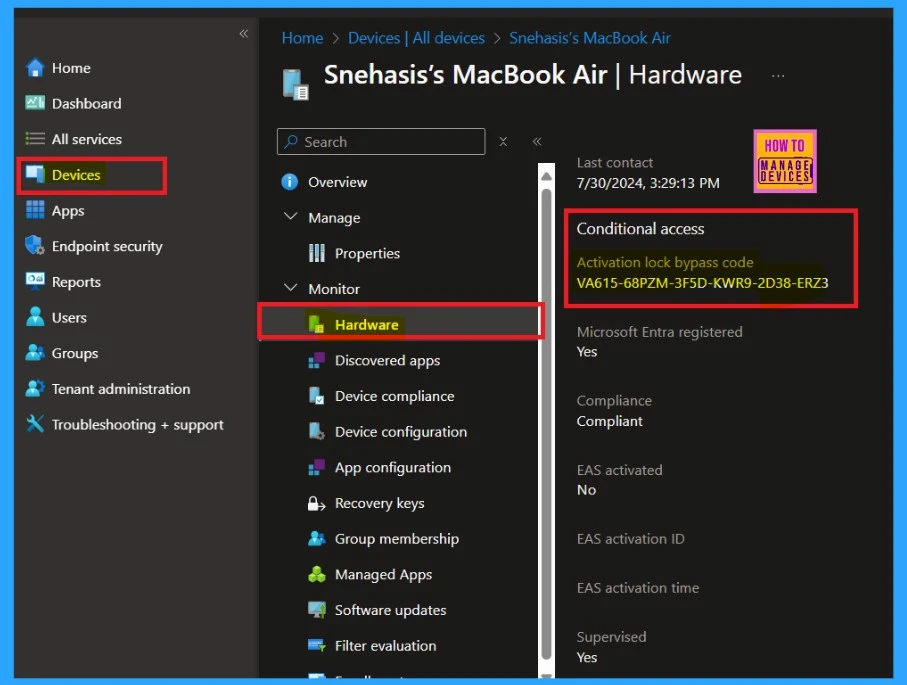
Task: Clear the search box with X button
Action: coord(503,142)
